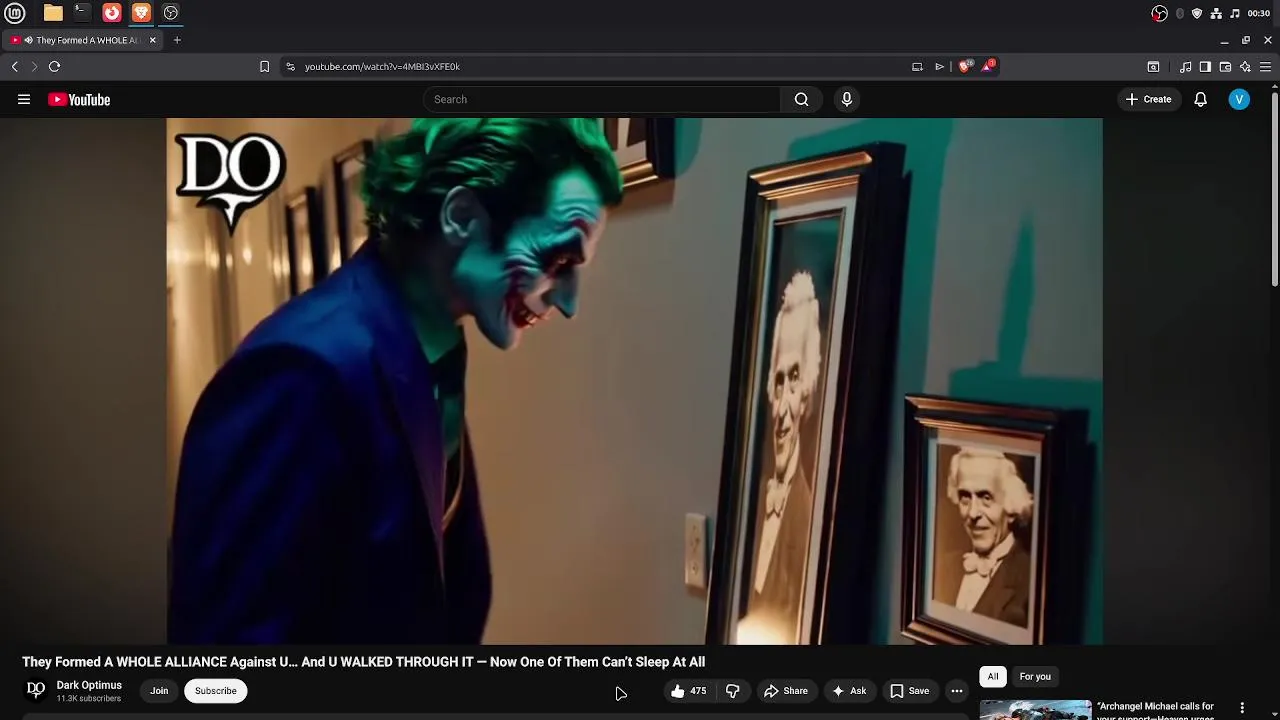The image size is (1280, 720).
Task: Click the YouTube search magnifier button
Action: 801,99
